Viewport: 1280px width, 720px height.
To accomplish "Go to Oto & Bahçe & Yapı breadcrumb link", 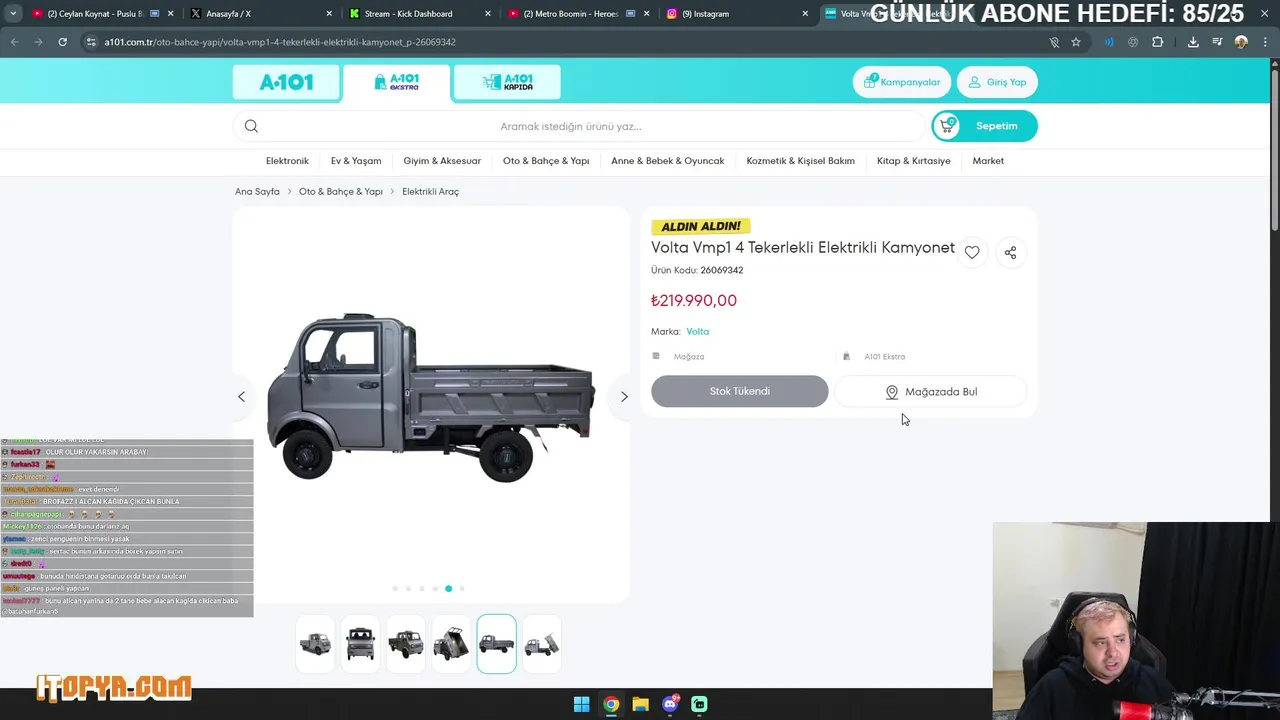I will [x=340, y=191].
